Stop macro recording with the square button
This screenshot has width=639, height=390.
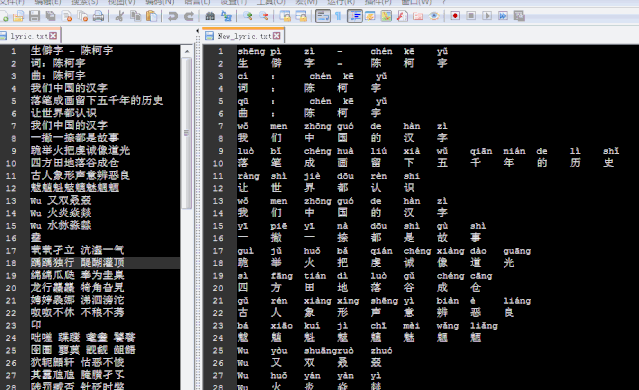coord(471,16)
